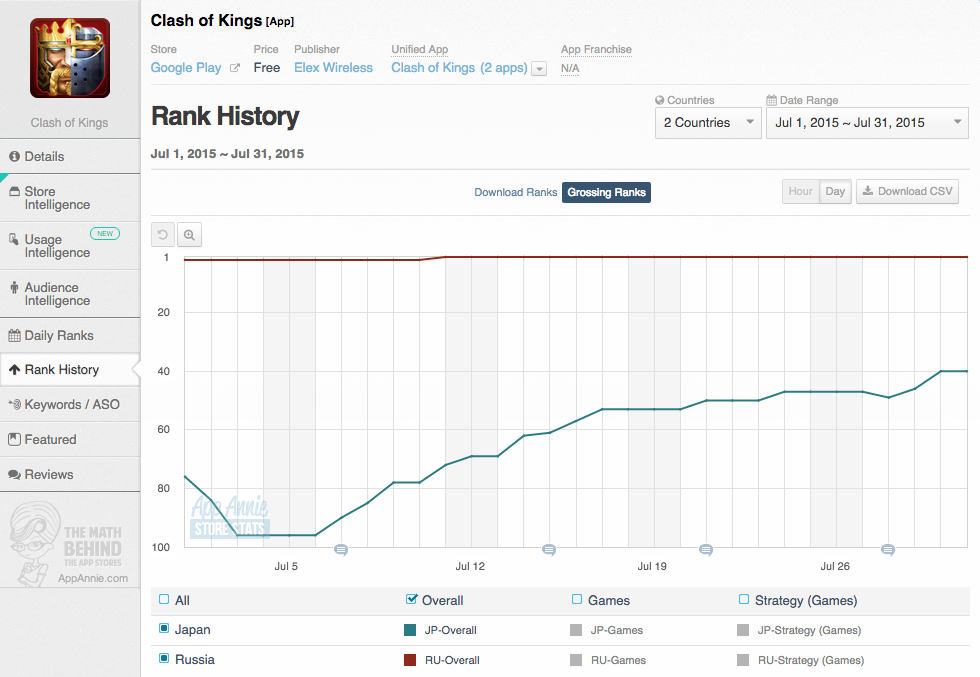Click the external link icon beside Google Play
Image resolution: width=980 pixels, height=677 pixels.
point(235,68)
